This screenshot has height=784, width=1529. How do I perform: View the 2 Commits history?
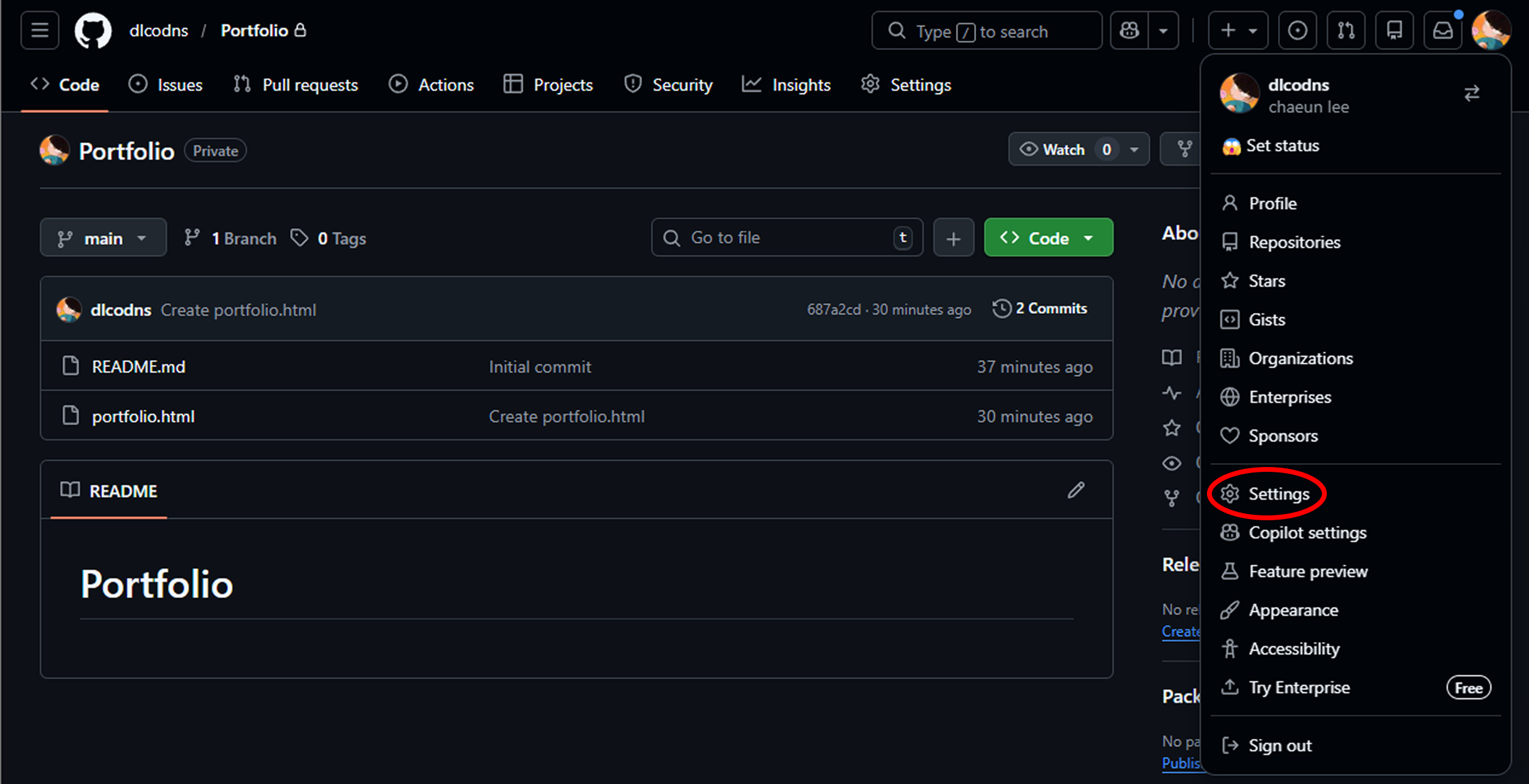1040,309
